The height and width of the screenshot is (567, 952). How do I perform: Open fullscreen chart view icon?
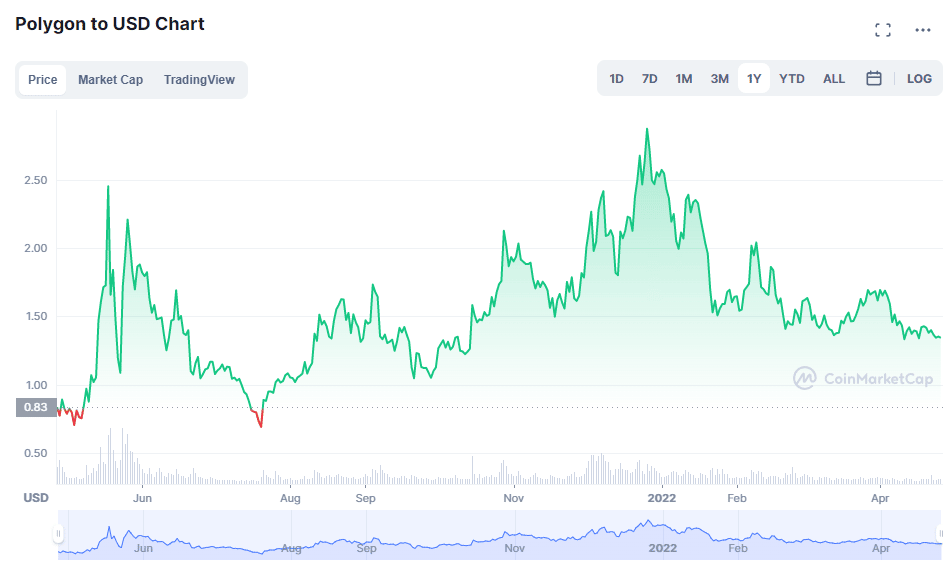(x=883, y=30)
